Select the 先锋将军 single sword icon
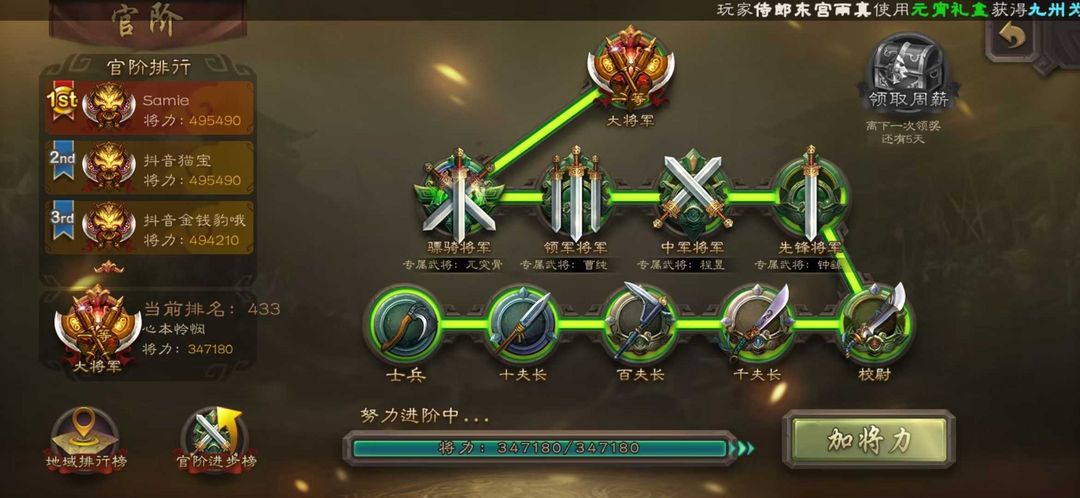The height and width of the screenshot is (498, 1080). pos(810,193)
